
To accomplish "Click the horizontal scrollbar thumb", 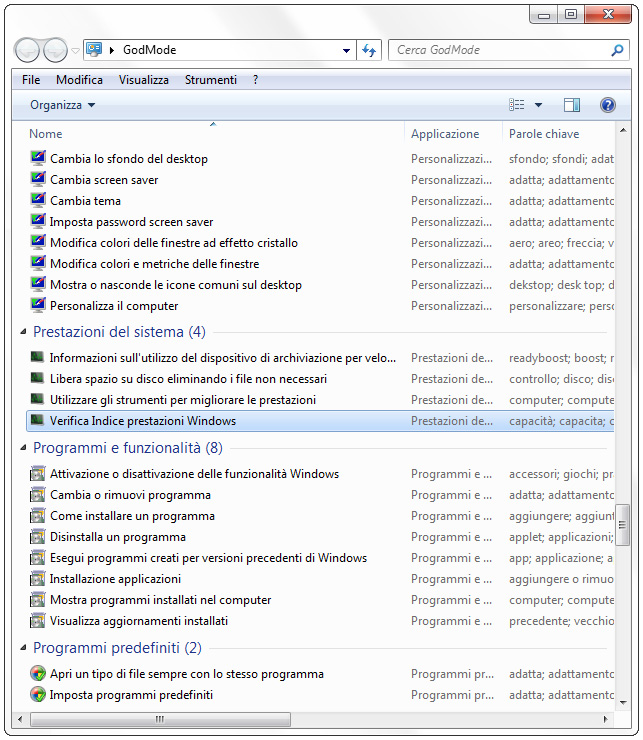I will [160, 719].
